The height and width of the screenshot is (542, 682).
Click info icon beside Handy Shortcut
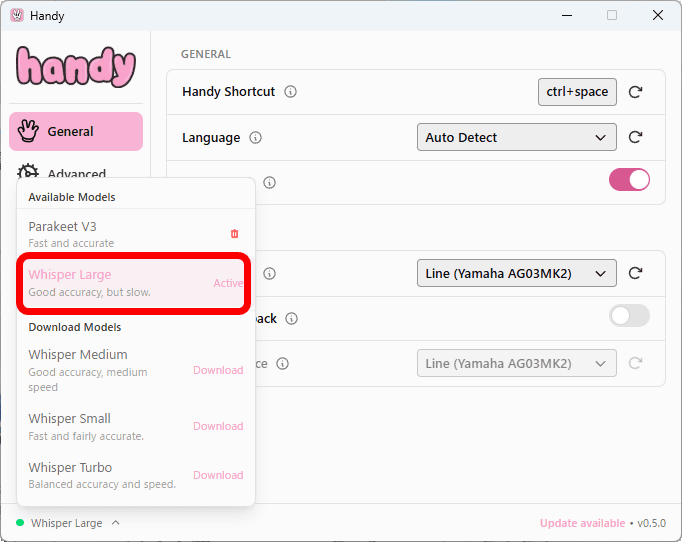click(x=291, y=92)
